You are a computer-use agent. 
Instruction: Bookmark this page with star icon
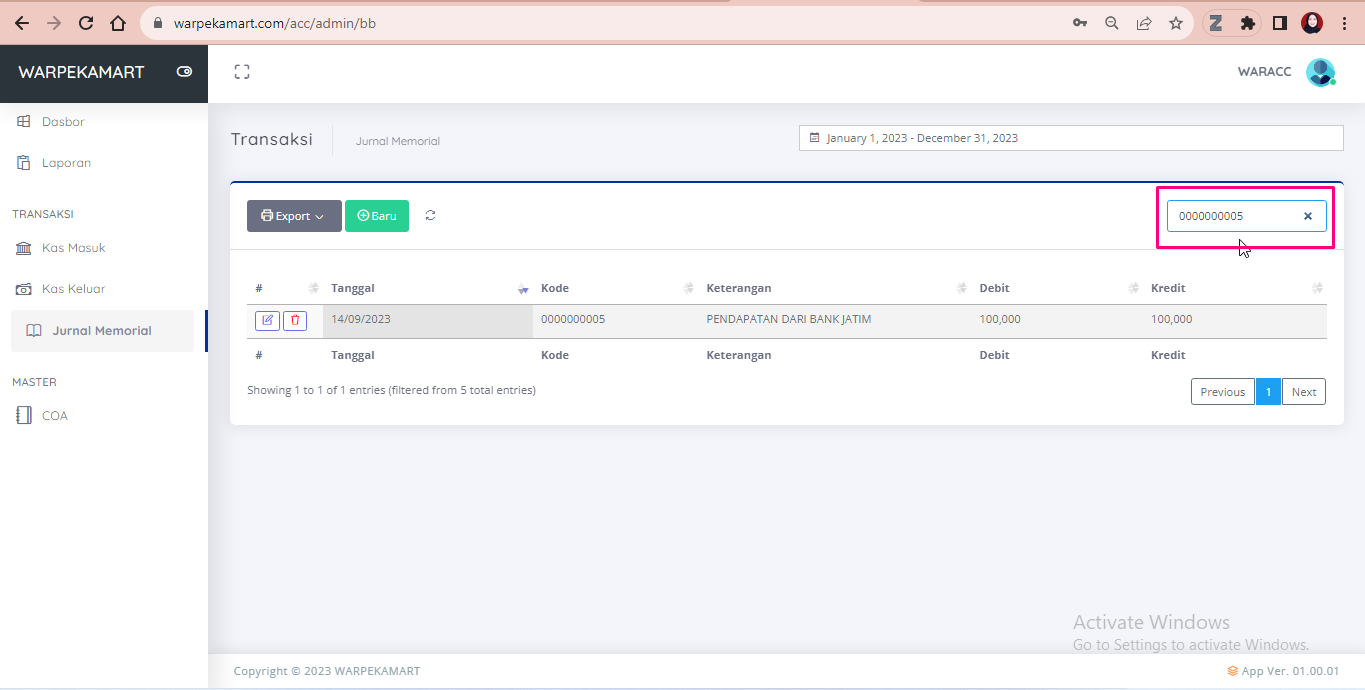point(1176,23)
